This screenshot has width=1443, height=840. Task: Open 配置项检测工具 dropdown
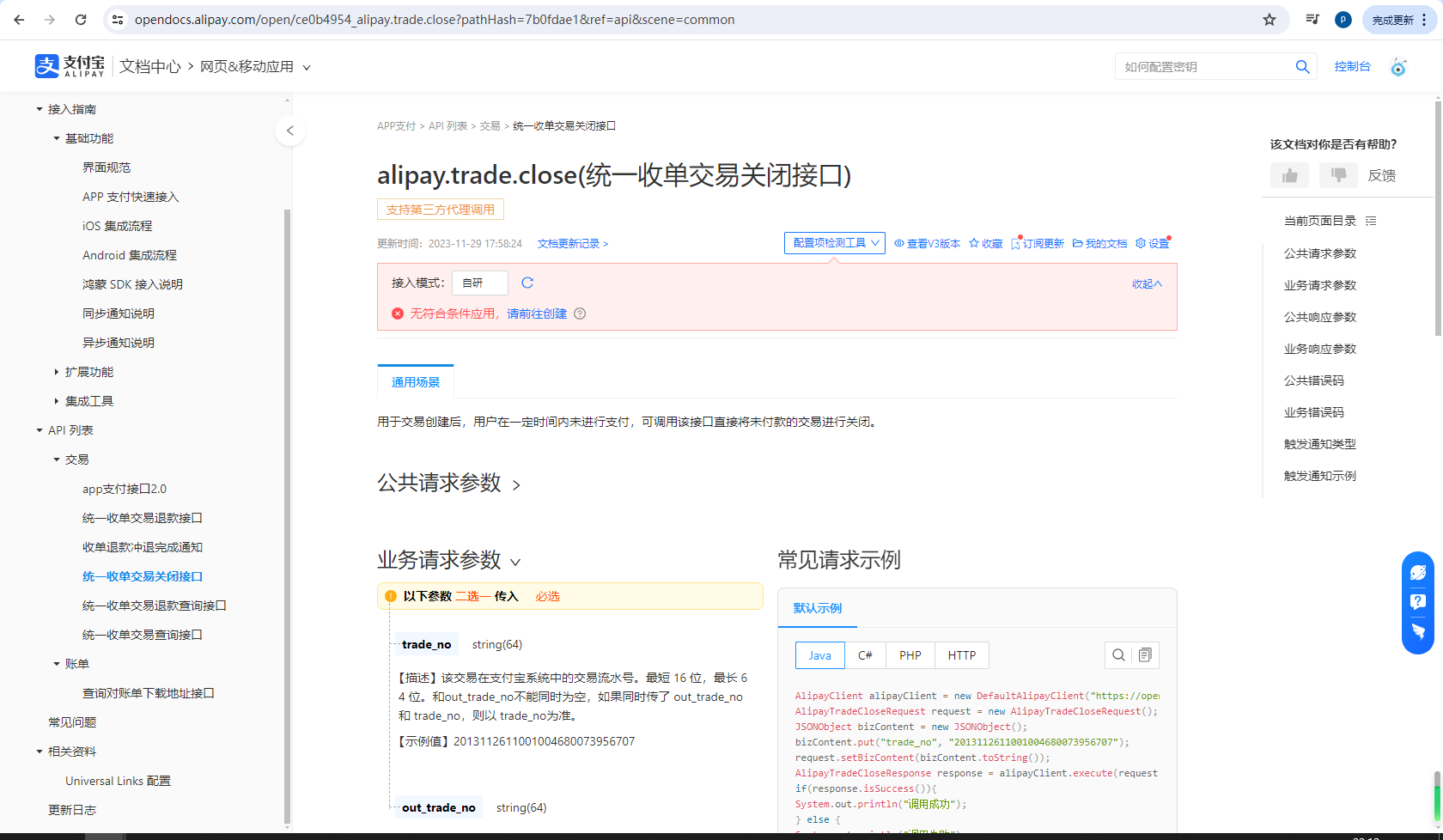[x=835, y=243]
